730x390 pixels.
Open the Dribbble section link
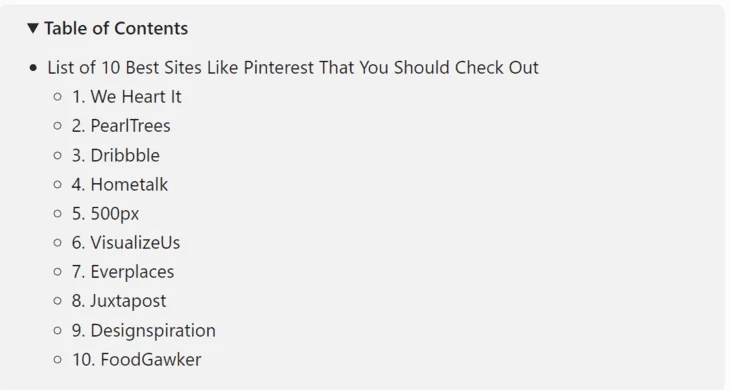point(115,155)
